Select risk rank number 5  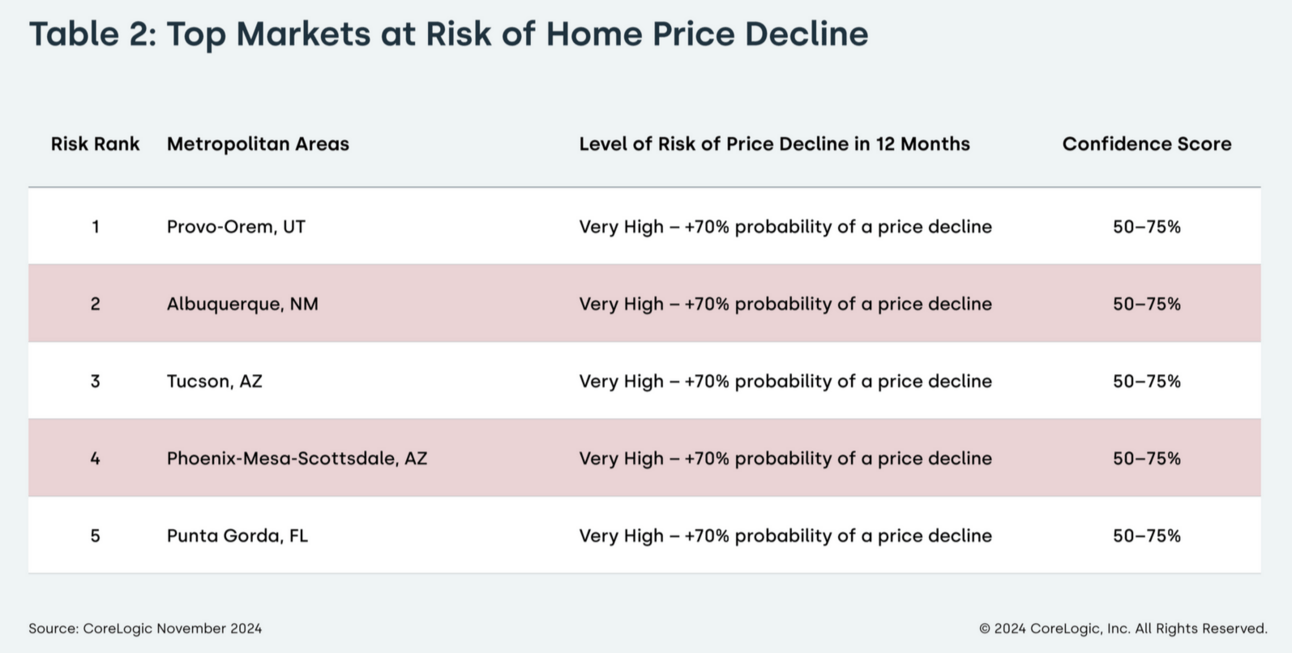(x=95, y=536)
